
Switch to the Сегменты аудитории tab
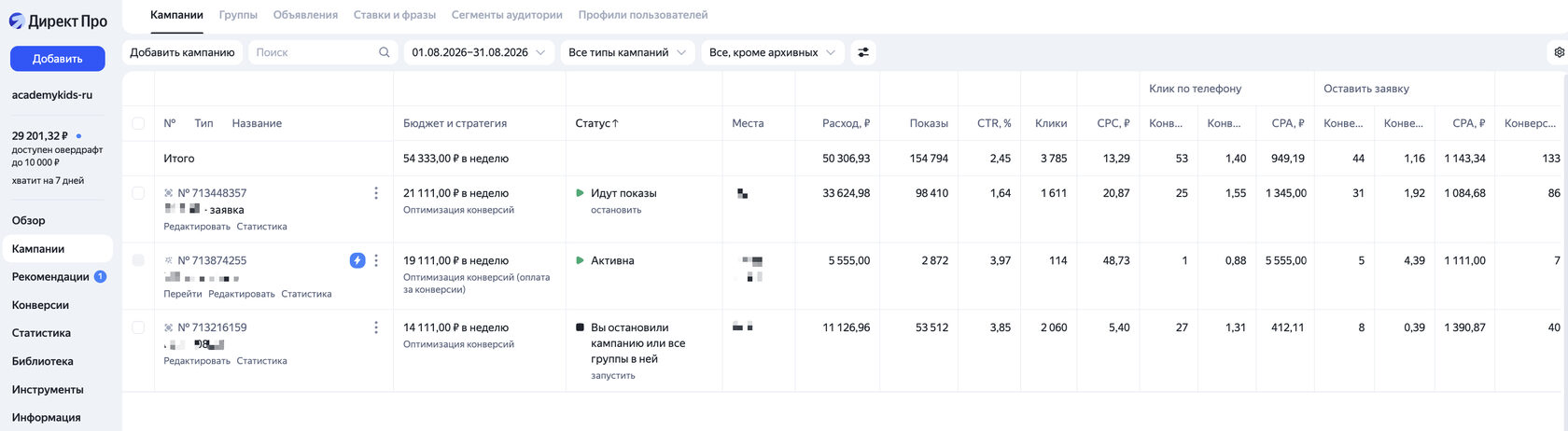point(507,15)
